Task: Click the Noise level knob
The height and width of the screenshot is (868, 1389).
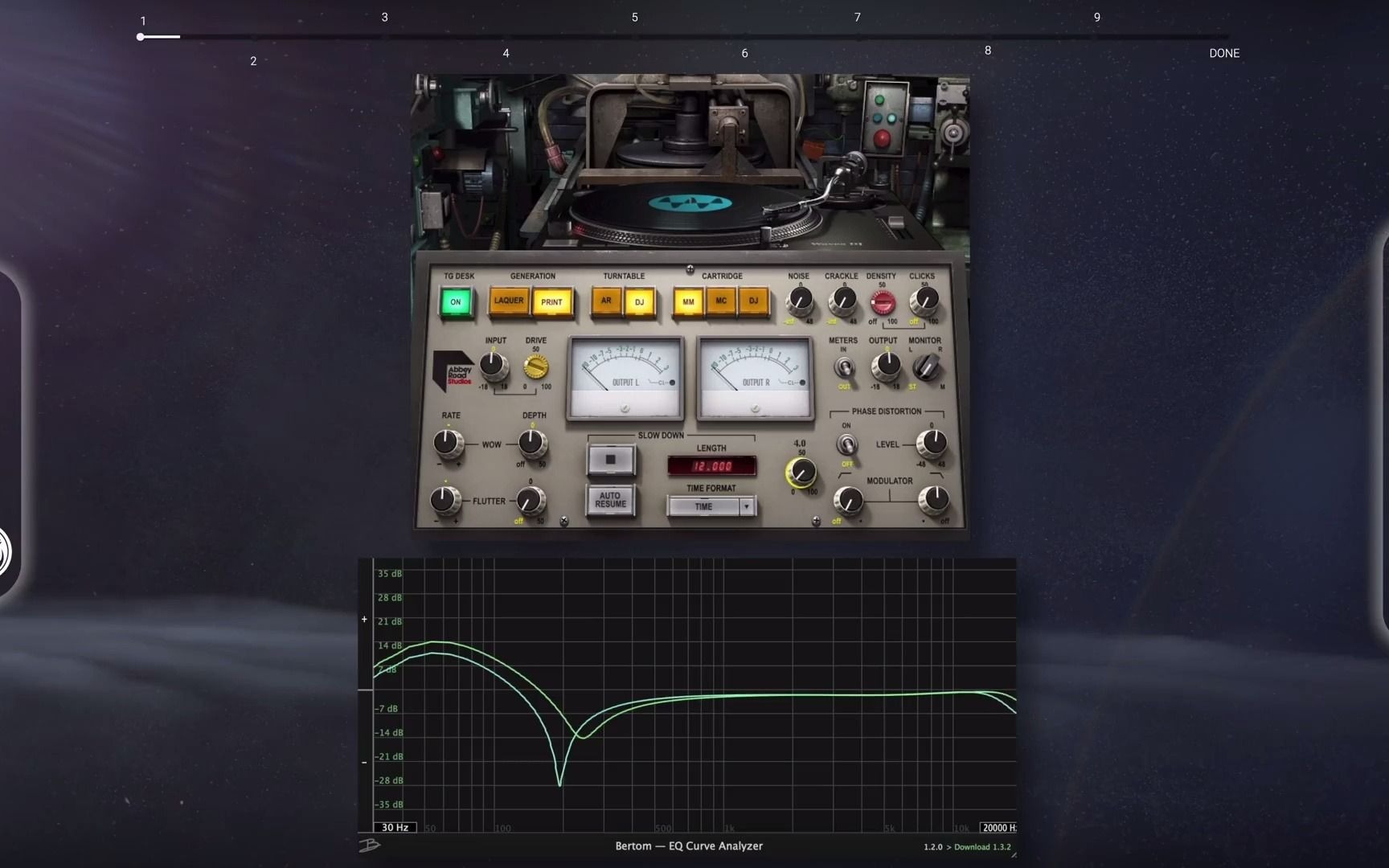Action: [x=799, y=301]
